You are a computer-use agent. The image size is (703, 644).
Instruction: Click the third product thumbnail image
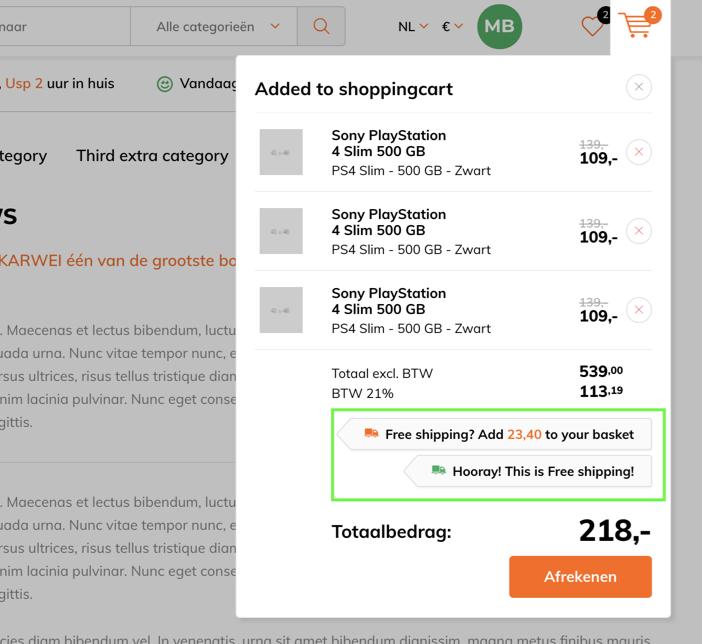point(281,310)
